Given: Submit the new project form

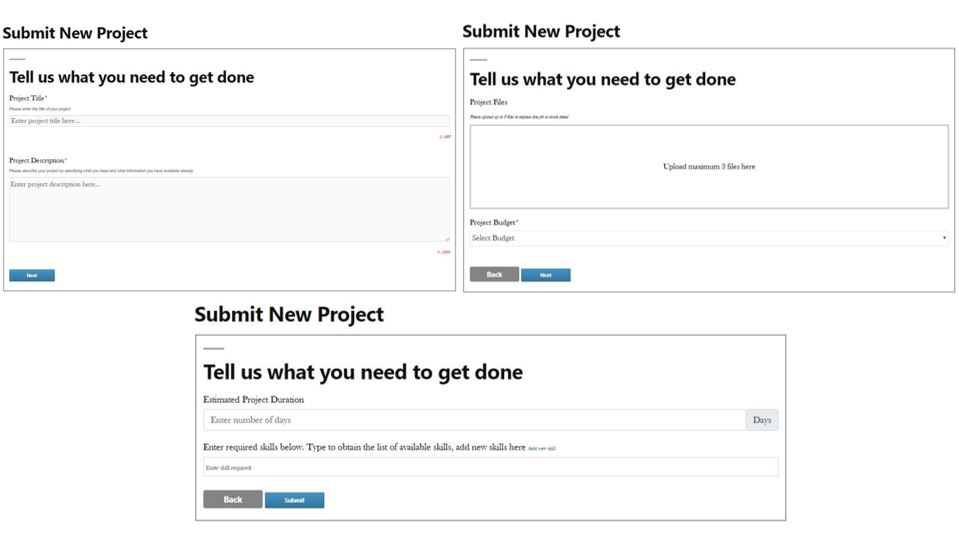Looking at the screenshot, I should [294, 500].
